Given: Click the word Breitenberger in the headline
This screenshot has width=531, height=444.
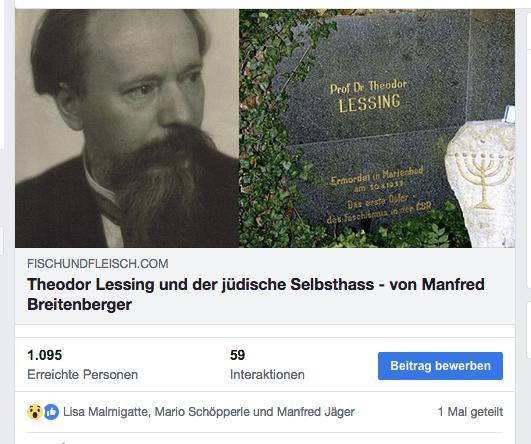Looking at the screenshot, I should click(x=79, y=304).
